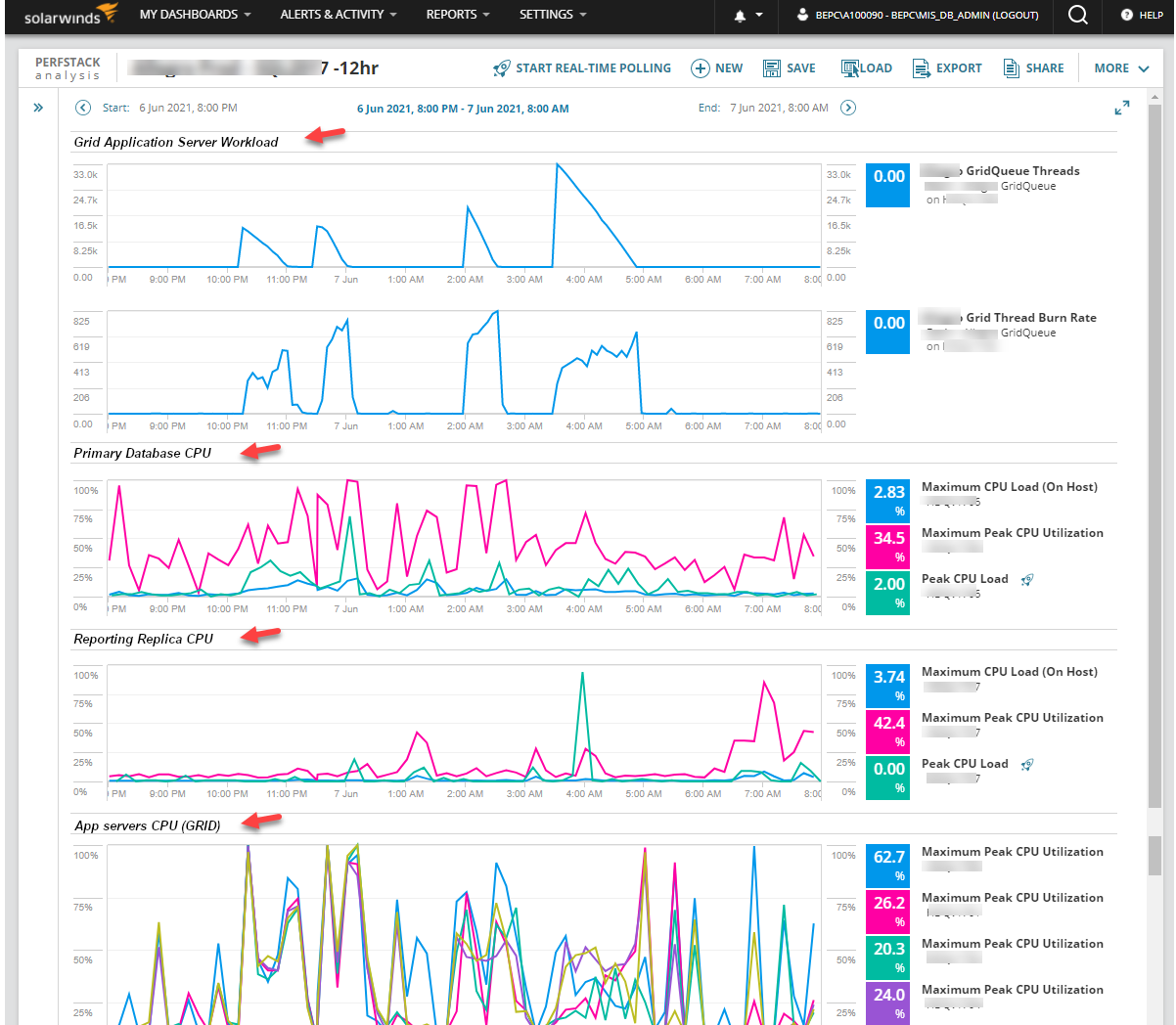Viewport: 1176px width, 1025px height.
Task: Click the Grid Application Server Workload heading
Action: coord(176,142)
